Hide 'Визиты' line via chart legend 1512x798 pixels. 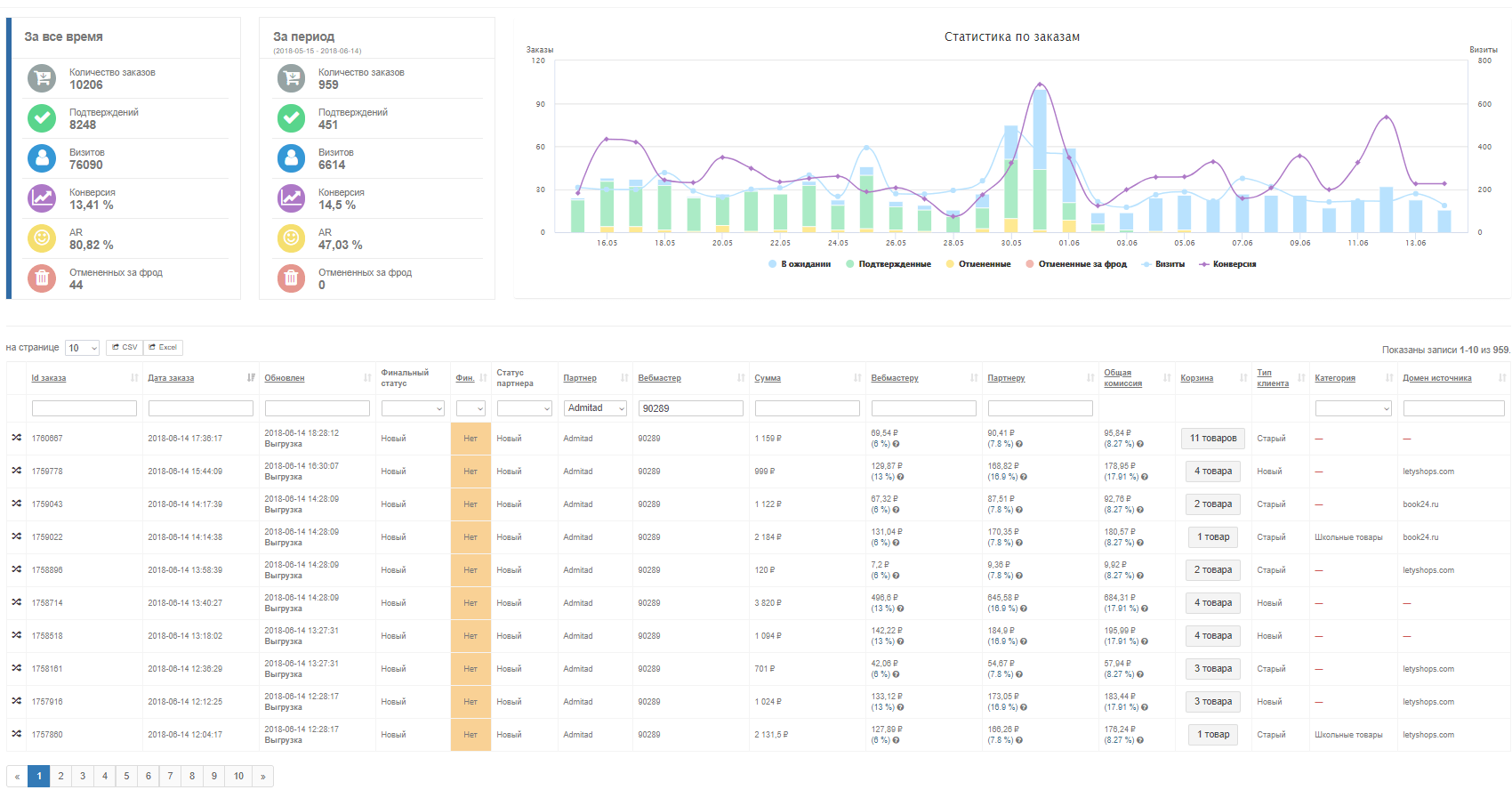coord(1163,264)
